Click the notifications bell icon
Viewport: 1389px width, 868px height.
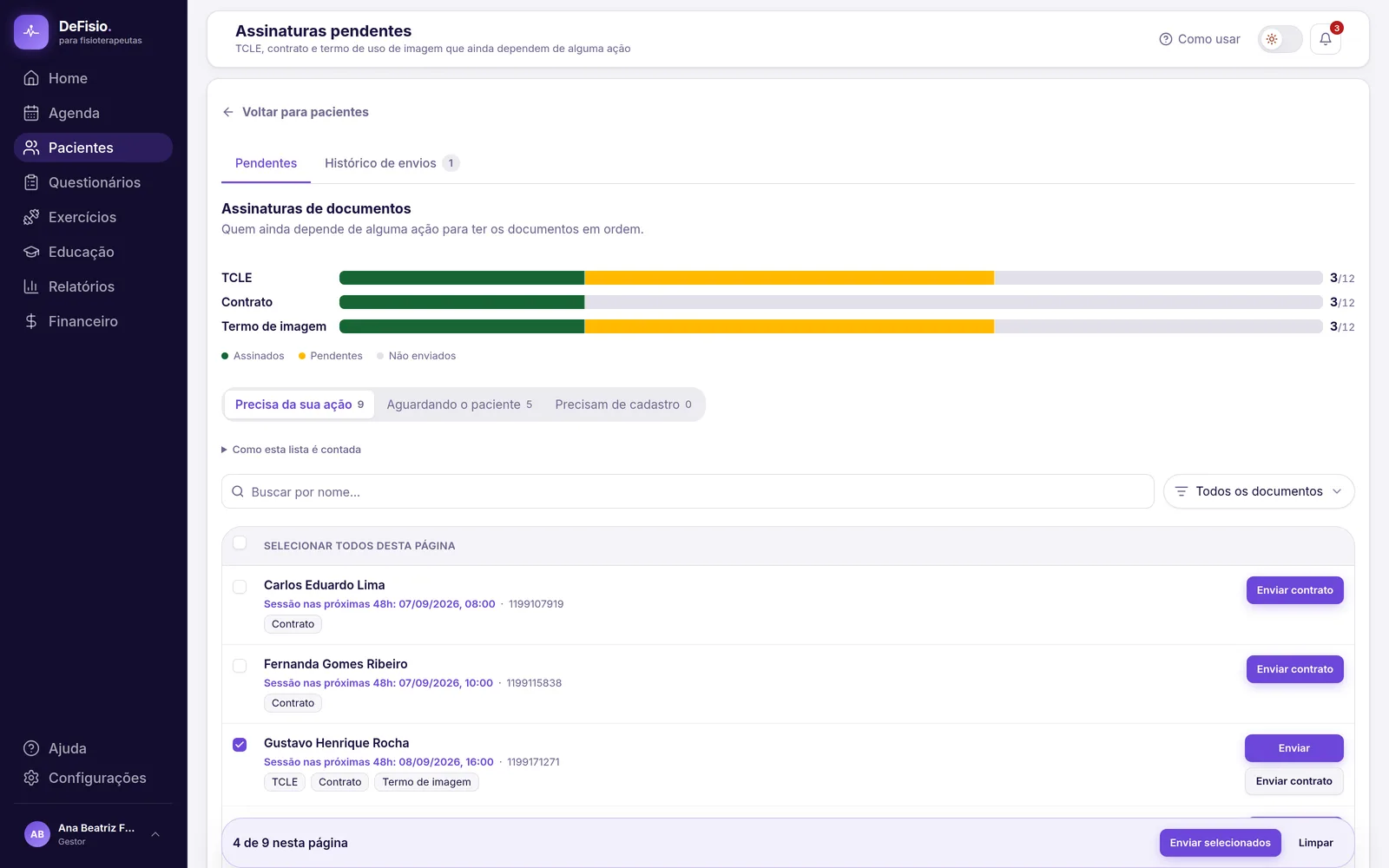coord(1326,39)
